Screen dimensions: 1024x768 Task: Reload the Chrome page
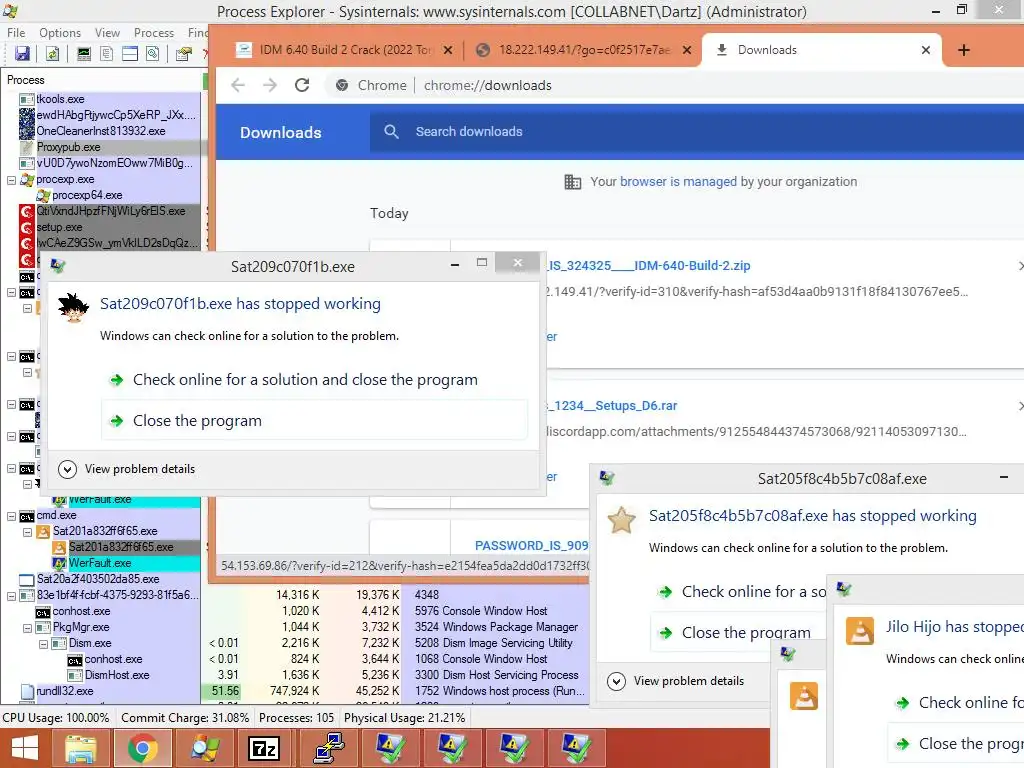click(302, 85)
